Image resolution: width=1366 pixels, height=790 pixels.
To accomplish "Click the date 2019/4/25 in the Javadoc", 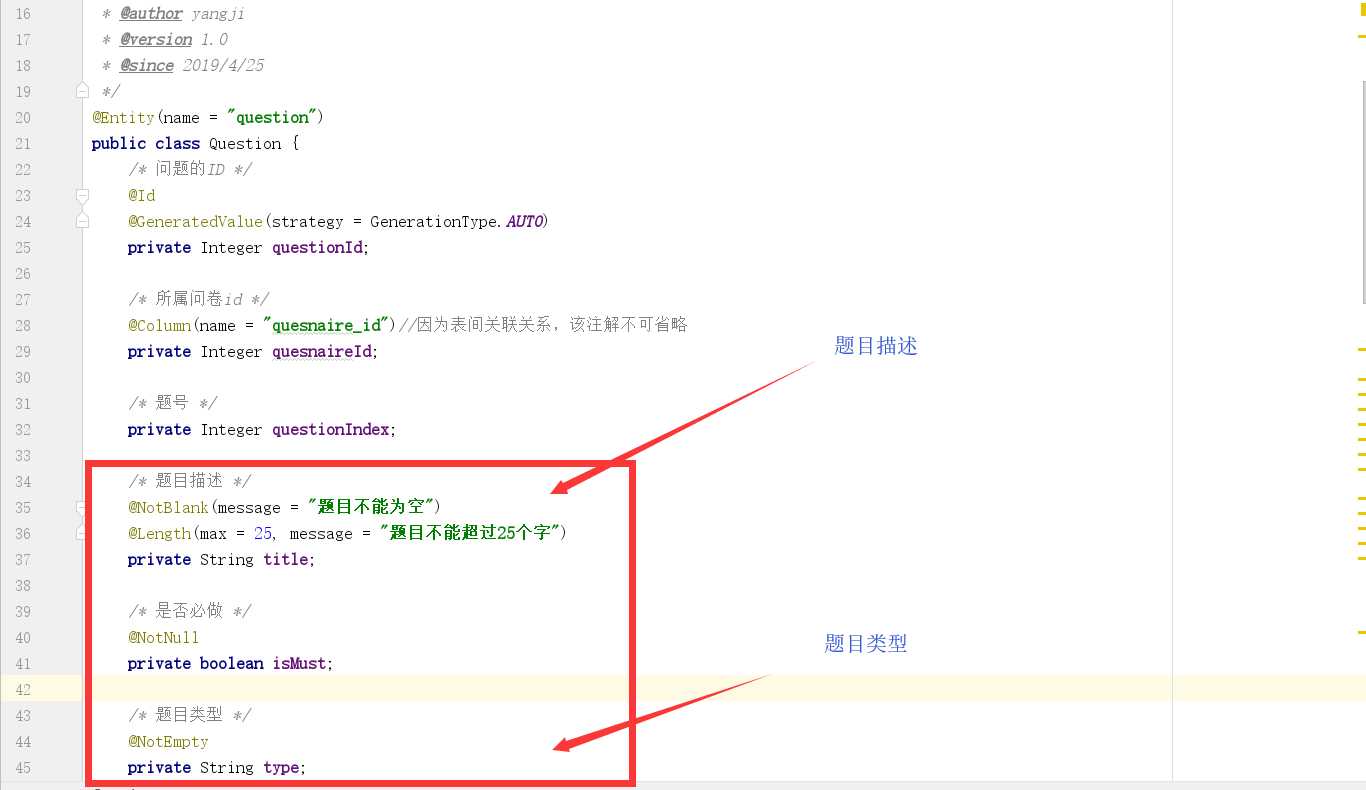I will (x=223, y=65).
